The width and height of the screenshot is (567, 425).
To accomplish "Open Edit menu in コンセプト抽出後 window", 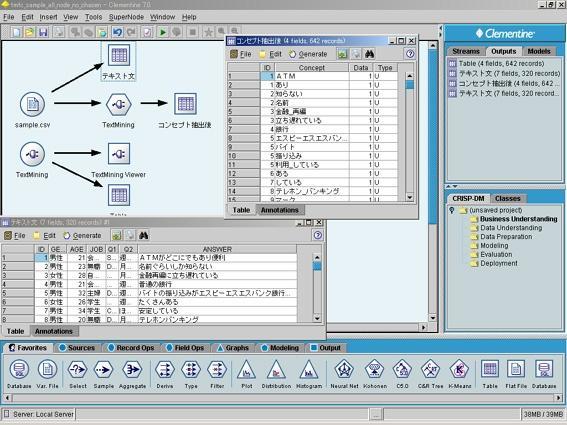I will [x=271, y=54].
